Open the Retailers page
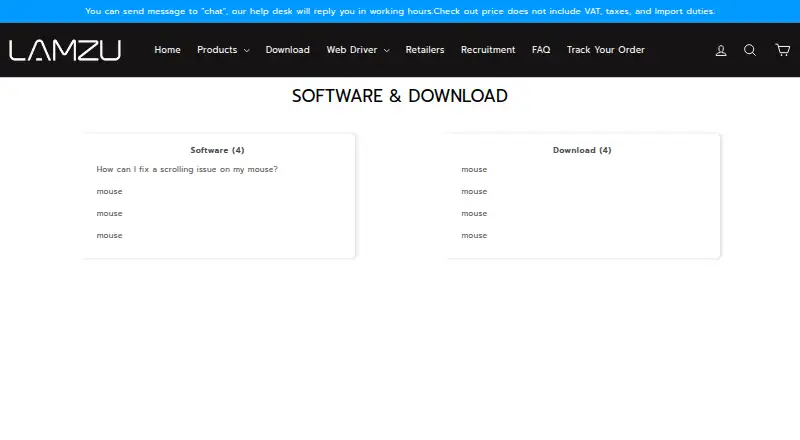The width and height of the screenshot is (800, 440). coord(424,50)
